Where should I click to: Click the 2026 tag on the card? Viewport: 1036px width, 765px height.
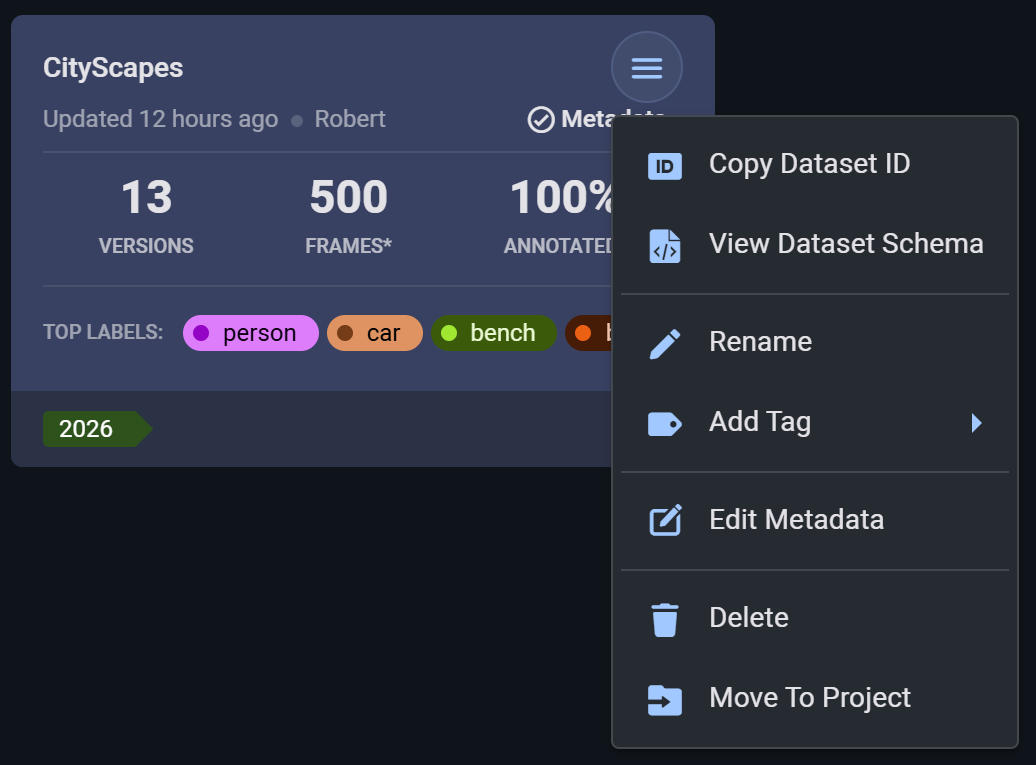click(x=96, y=429)
